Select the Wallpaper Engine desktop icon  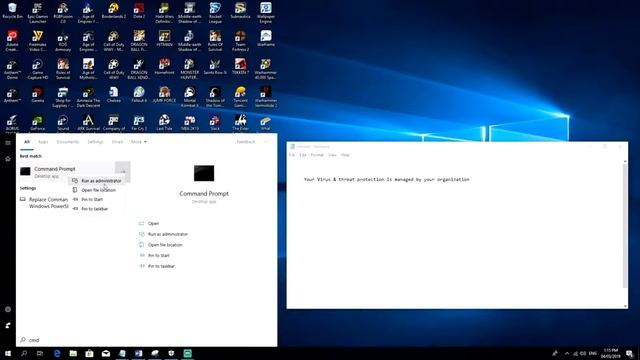266,12
